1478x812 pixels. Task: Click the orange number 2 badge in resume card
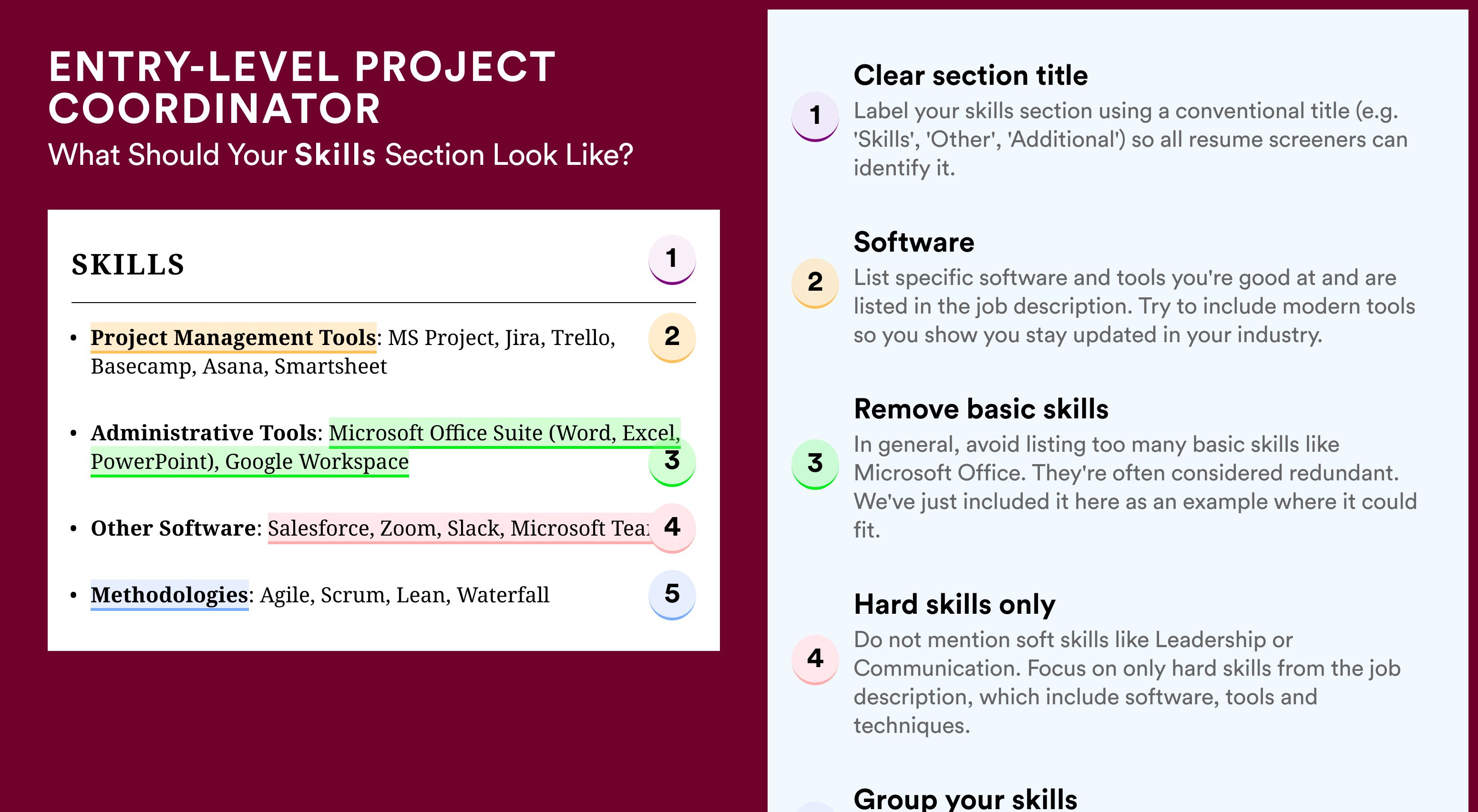672,336
